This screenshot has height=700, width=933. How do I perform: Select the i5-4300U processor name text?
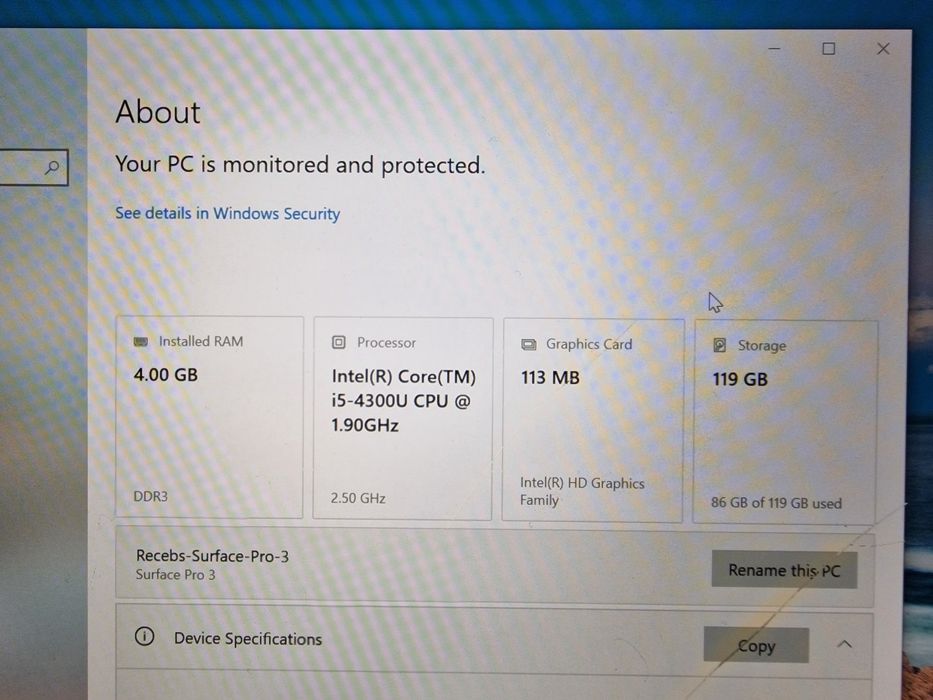tap(403, 401)
